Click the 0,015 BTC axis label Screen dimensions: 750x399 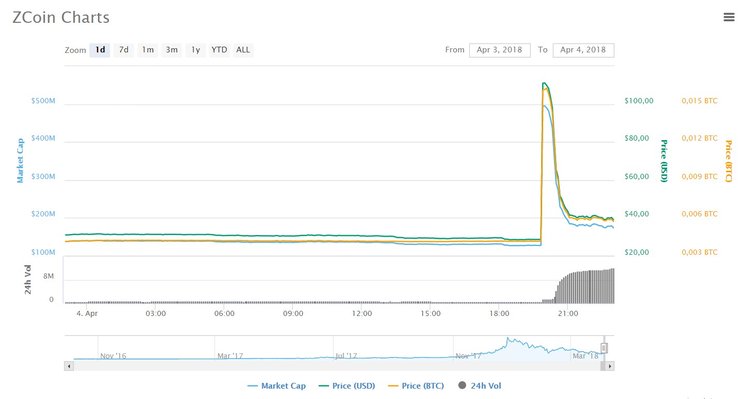pyautogui.click(x=699, y=101)
